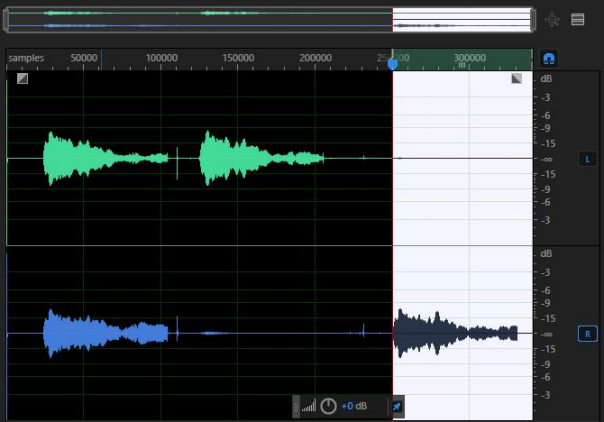The width and height of the screenshot is (604, 422).
Task: Click the 150000 ruler mark
Action: tap(238, 58)
